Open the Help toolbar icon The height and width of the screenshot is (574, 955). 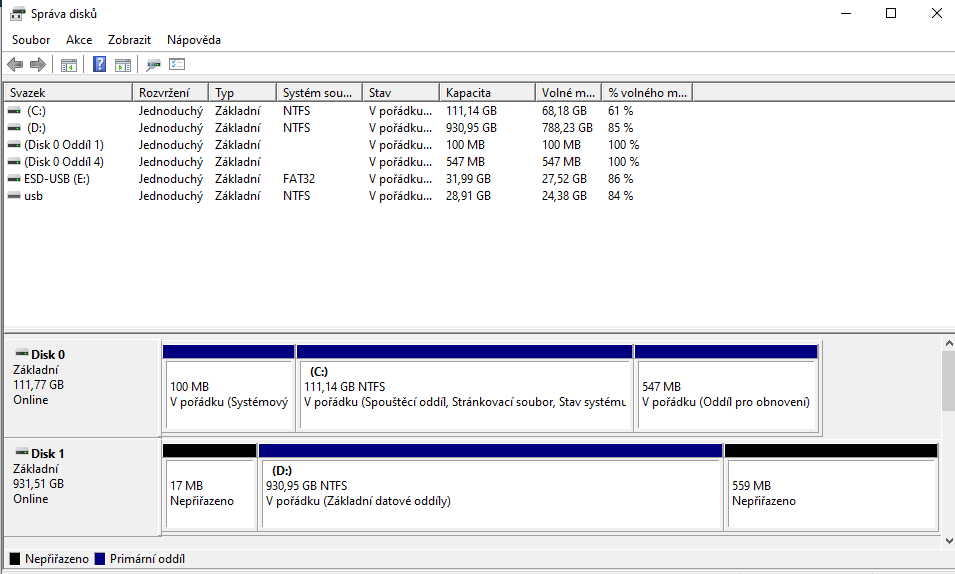[x=99, y=64]
